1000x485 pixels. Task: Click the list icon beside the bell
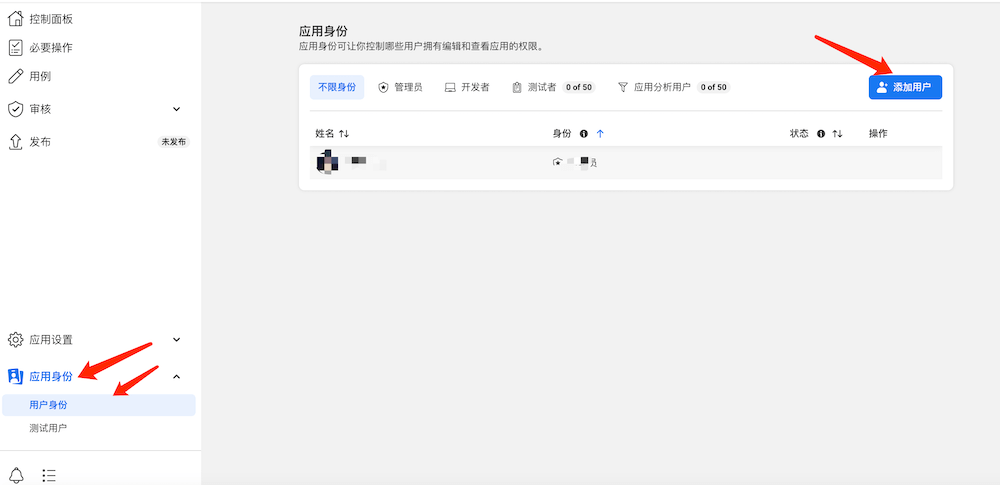coord(49,475)
